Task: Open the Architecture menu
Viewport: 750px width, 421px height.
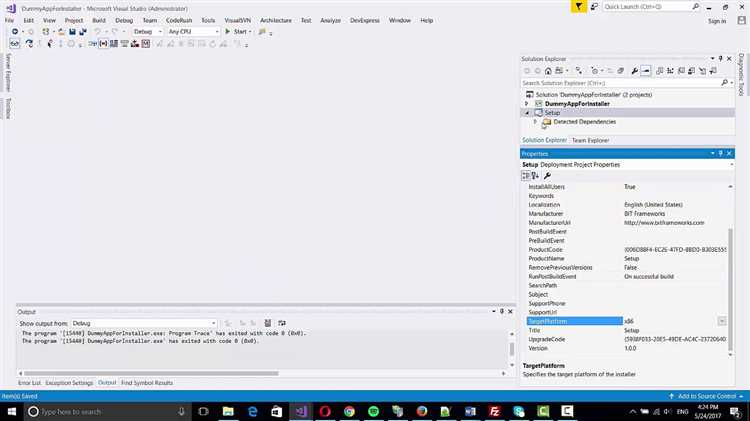Action: point(276,21)
